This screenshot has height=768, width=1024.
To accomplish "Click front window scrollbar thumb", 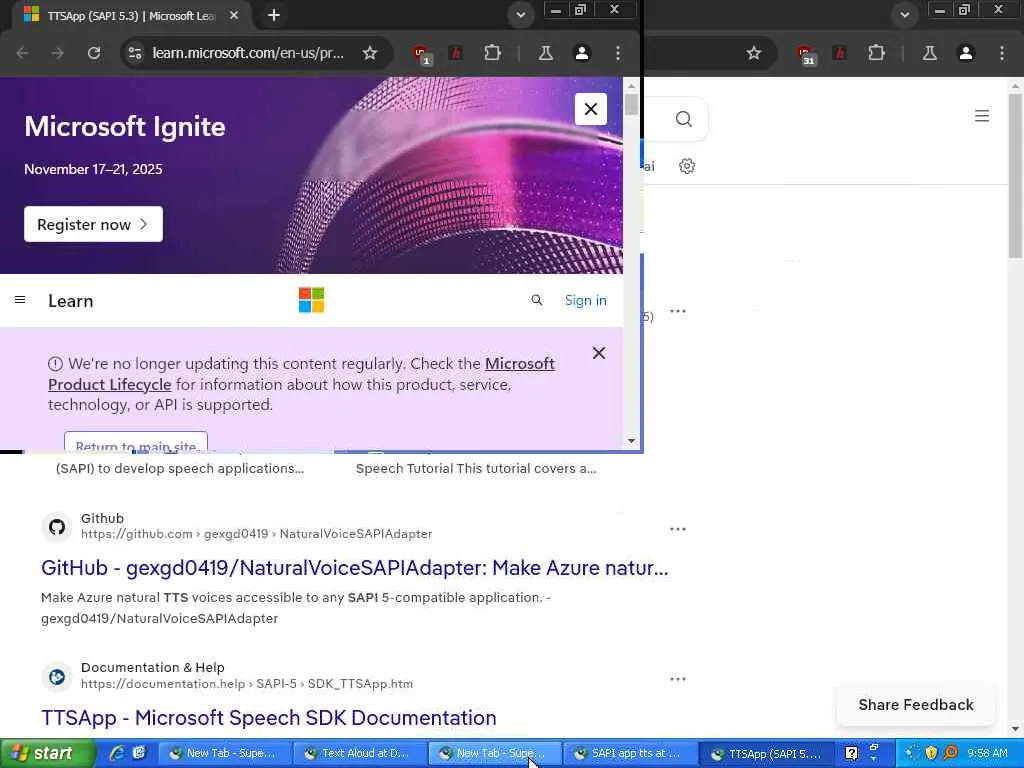I will tap(632, 104).
